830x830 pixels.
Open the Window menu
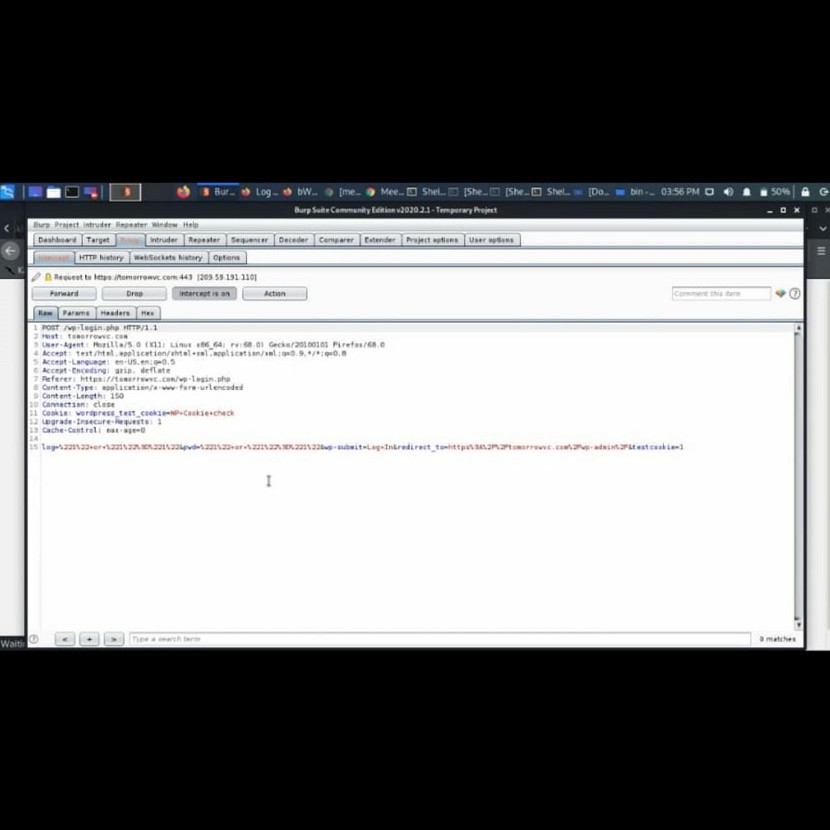coord(165,224)
